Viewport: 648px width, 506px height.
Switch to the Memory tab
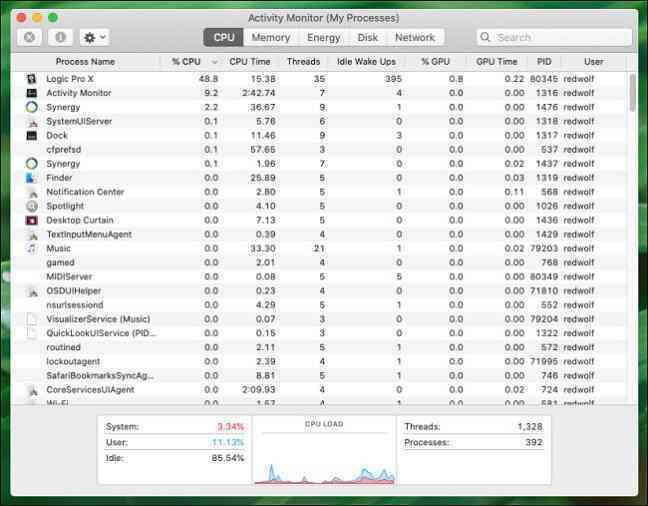coord(271,37)
